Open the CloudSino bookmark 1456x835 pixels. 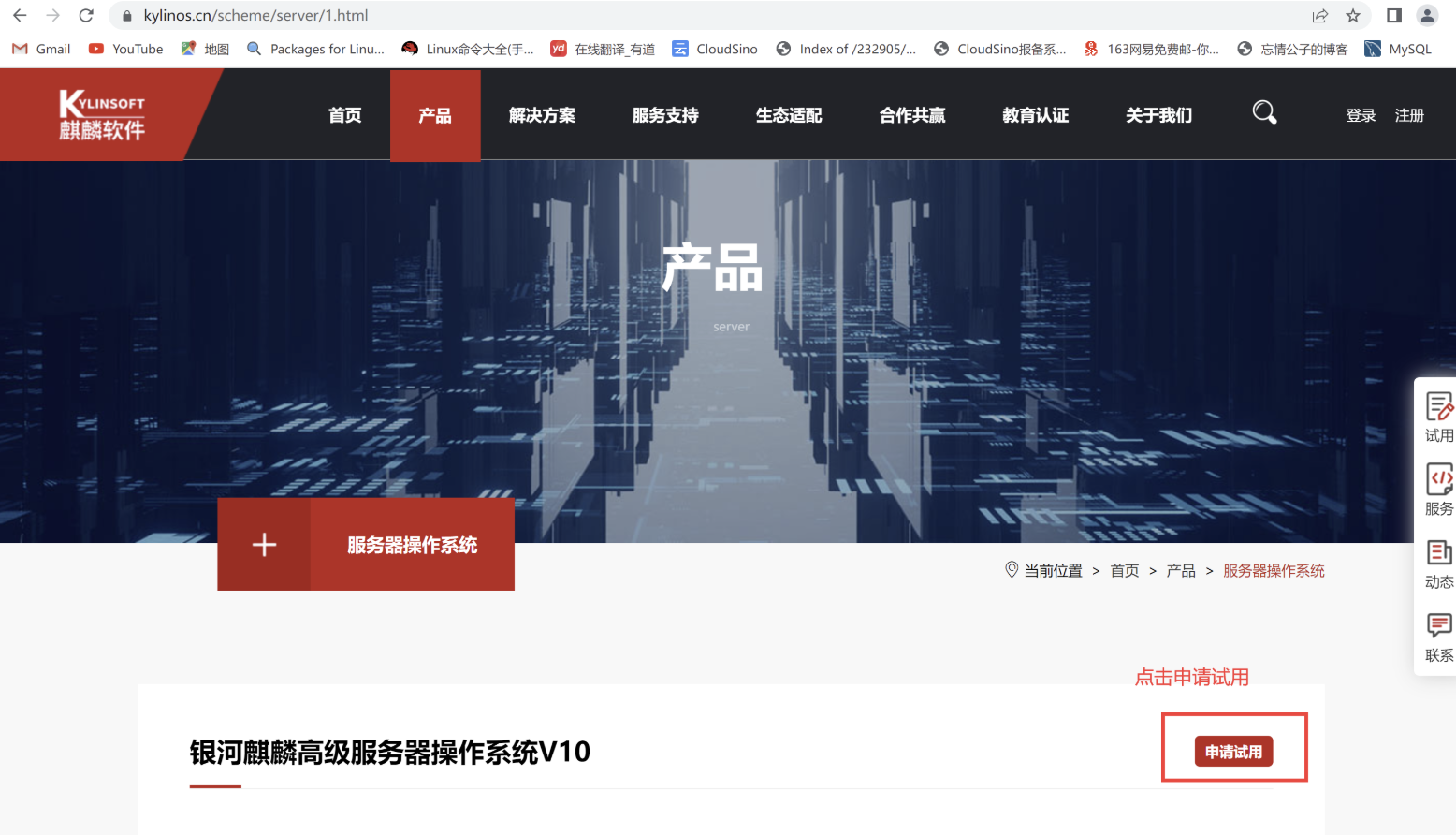pos(715,49)
